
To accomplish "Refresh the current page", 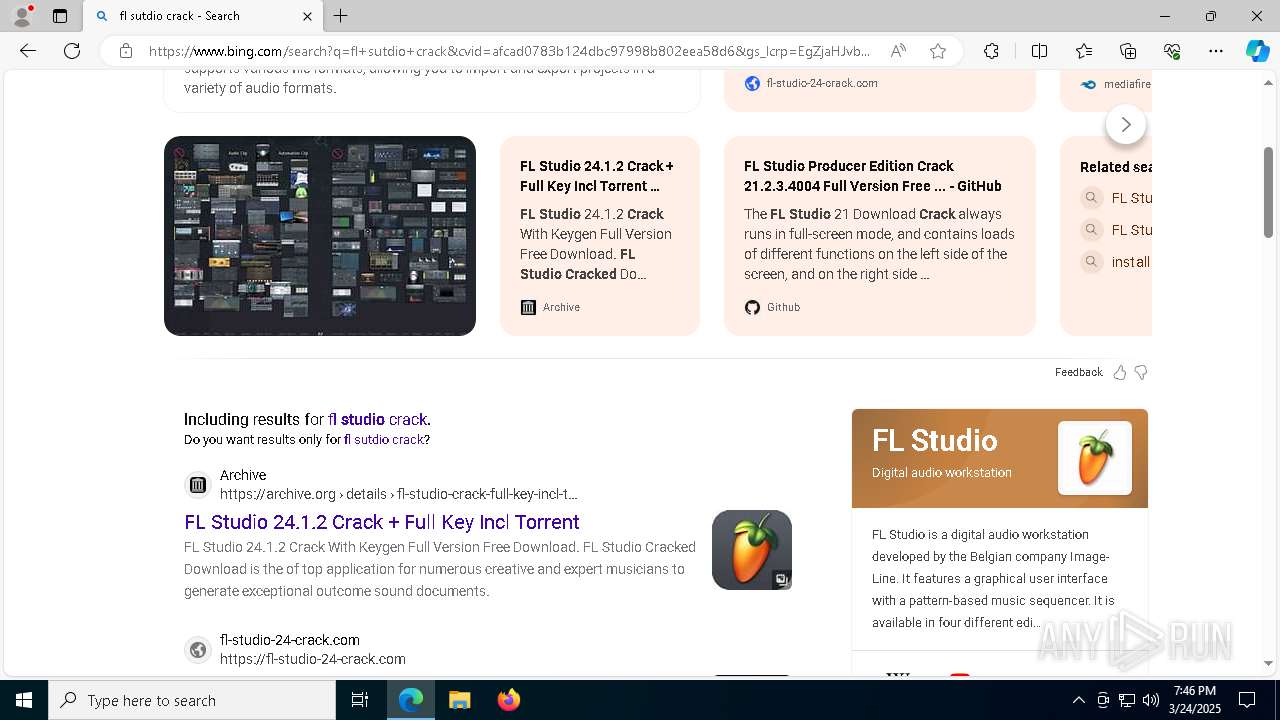I will click(72, 51).
